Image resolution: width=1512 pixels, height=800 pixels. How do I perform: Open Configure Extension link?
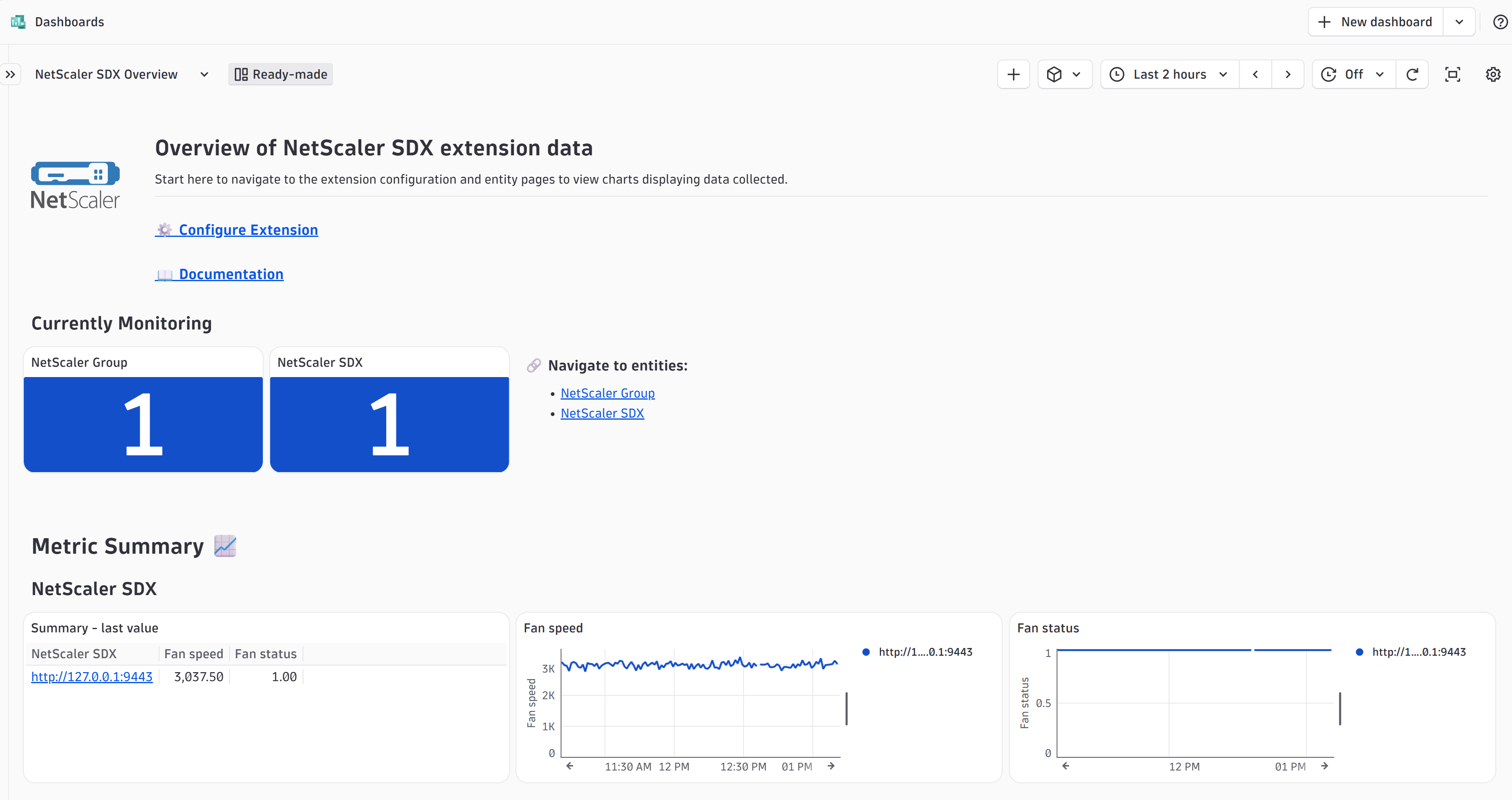237,230
